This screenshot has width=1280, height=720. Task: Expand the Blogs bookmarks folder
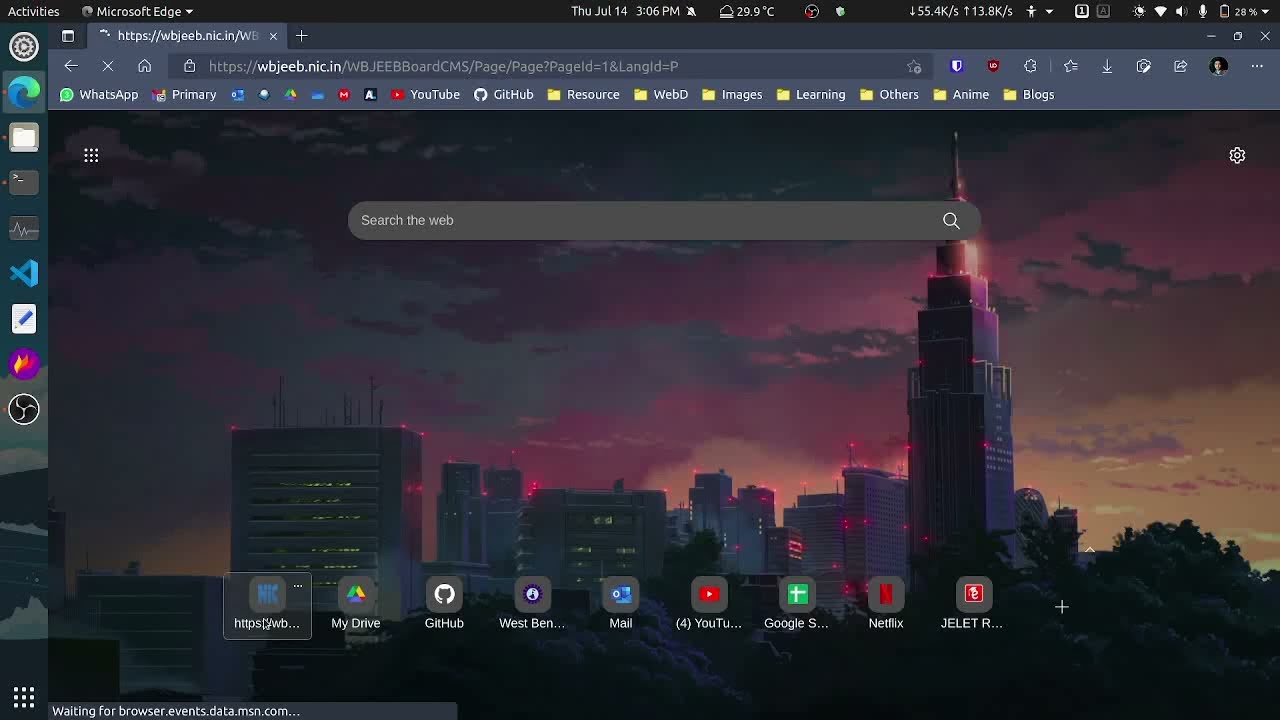[x=1028, y=95]
